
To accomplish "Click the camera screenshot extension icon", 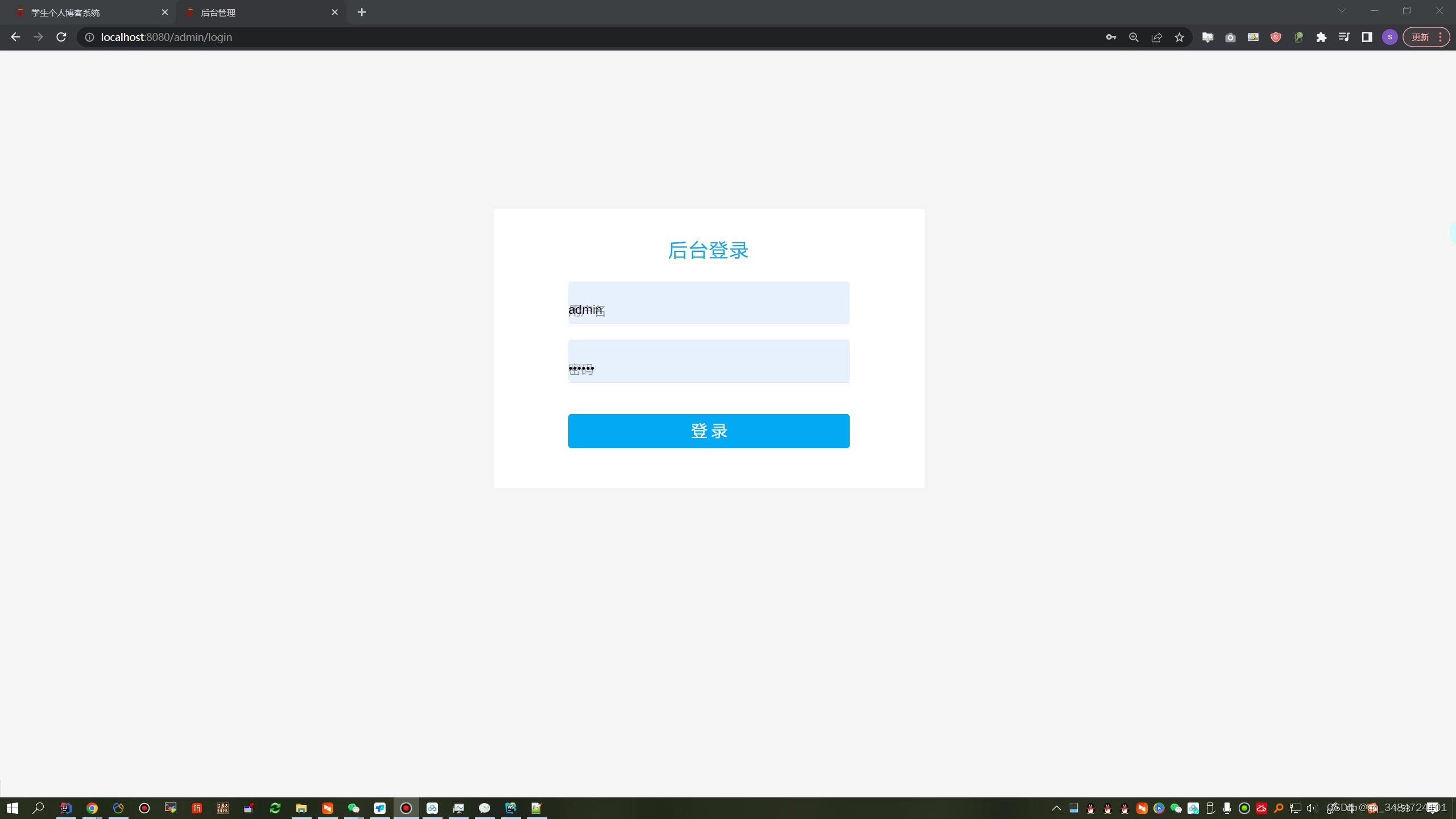I will click(x=1230, y=38).
